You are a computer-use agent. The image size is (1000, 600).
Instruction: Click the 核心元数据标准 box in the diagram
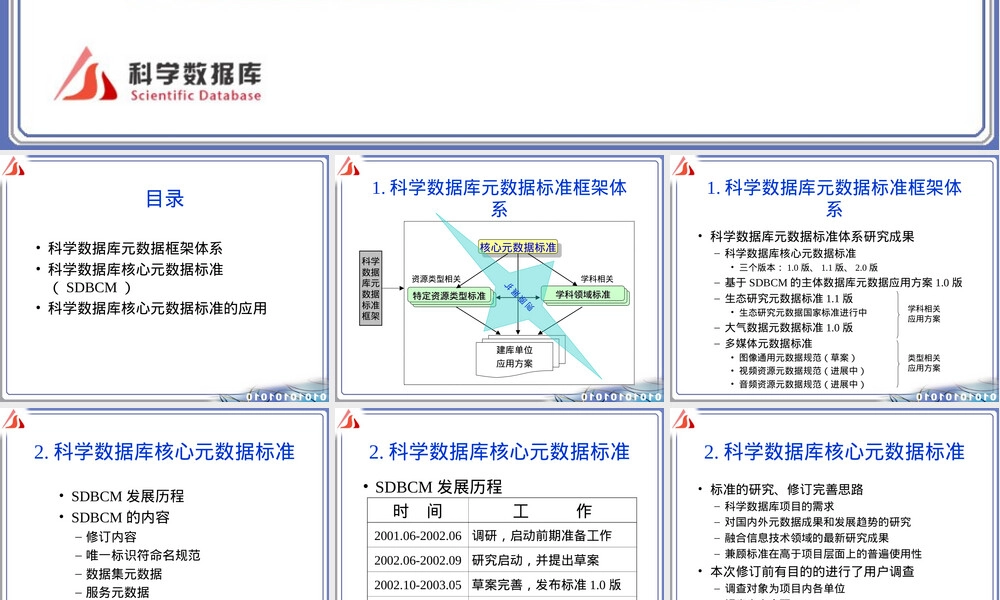point(518,247)
